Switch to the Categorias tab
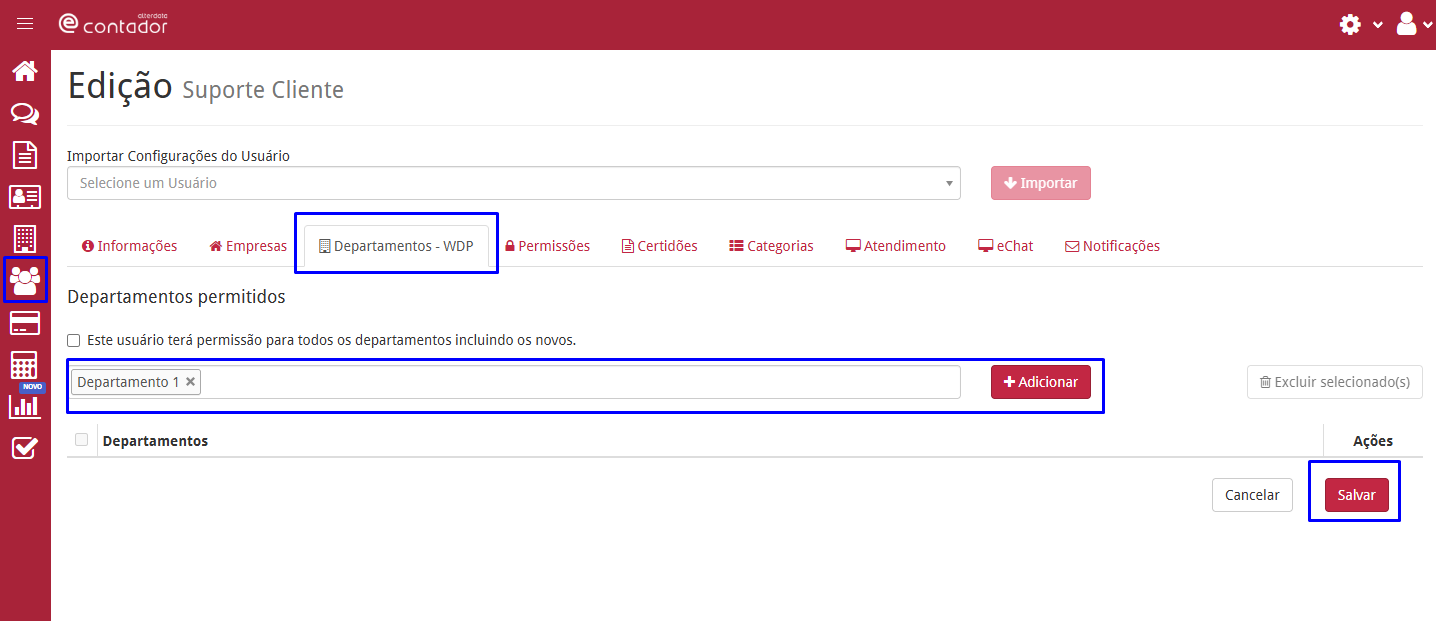 [771, 246]
